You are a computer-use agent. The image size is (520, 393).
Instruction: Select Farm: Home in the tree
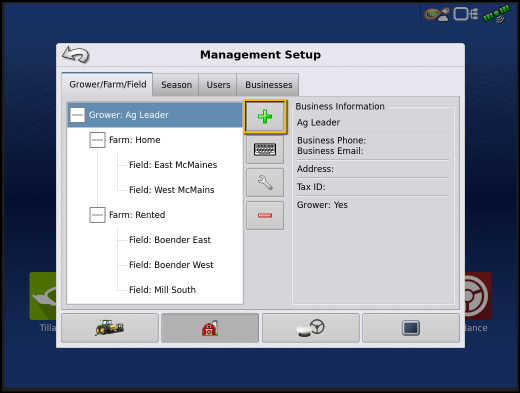[x=135, y=140]
